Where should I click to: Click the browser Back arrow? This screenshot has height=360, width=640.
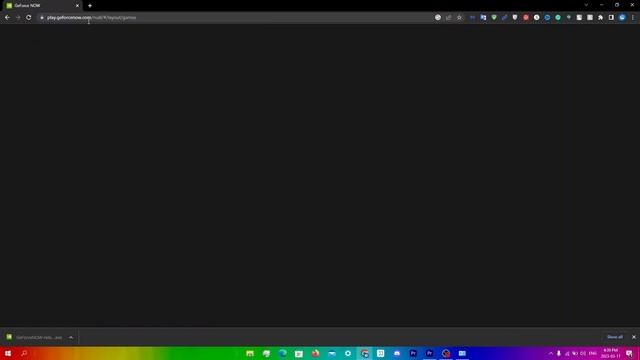click(7, 18)
